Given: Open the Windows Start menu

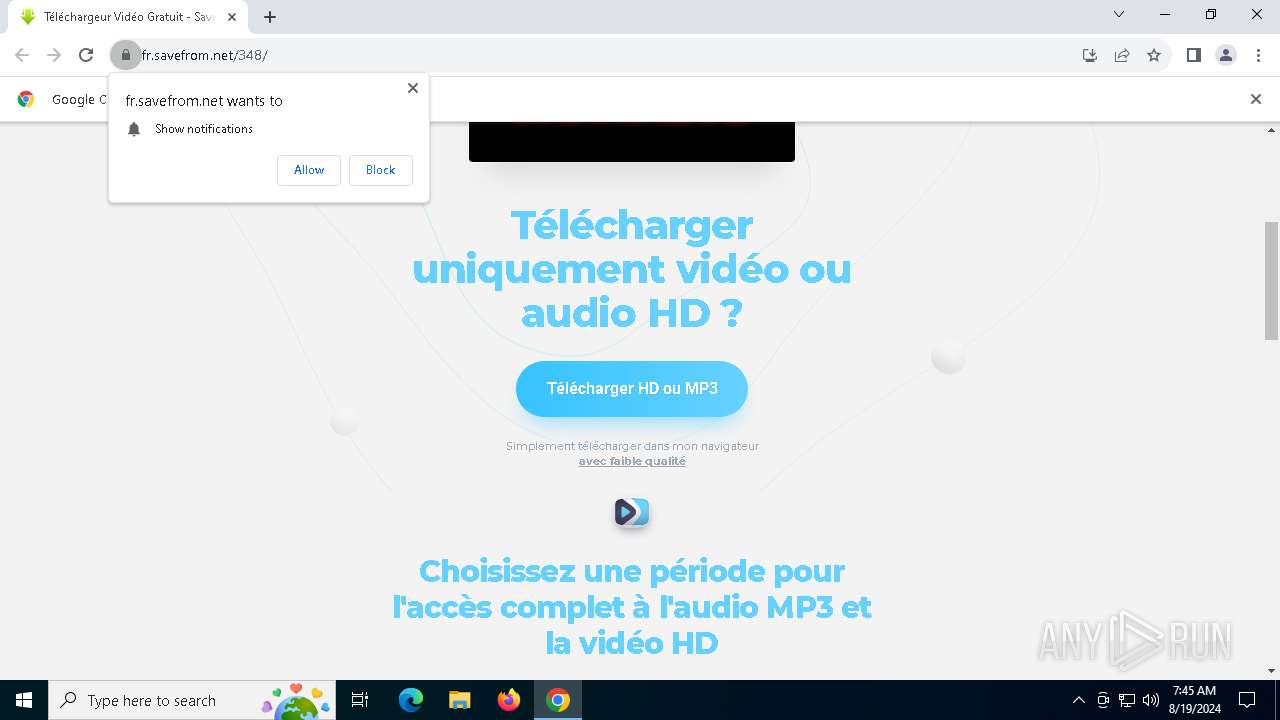Looking at the screenshot, I should pyautogui.click(x=24, y=700).
